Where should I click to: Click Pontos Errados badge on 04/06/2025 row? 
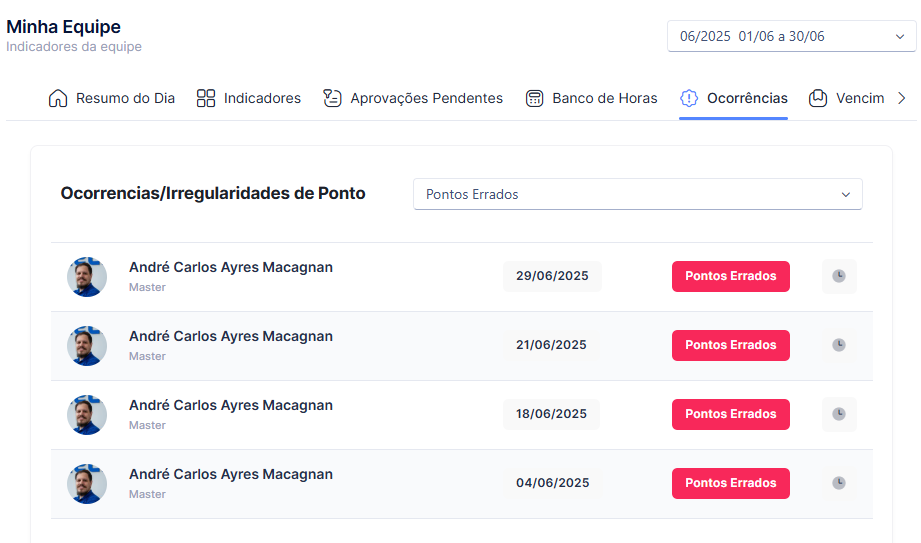tap(731, 483)
